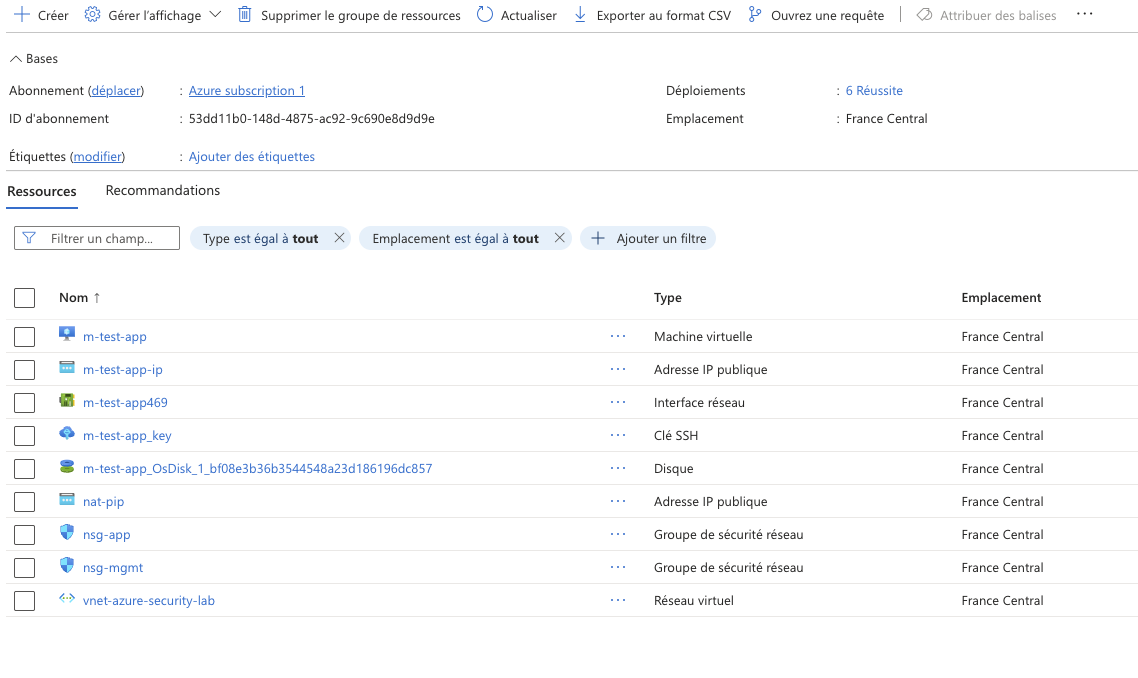
Task: Check the box for m-test-app_key
Action: point(25,436)
